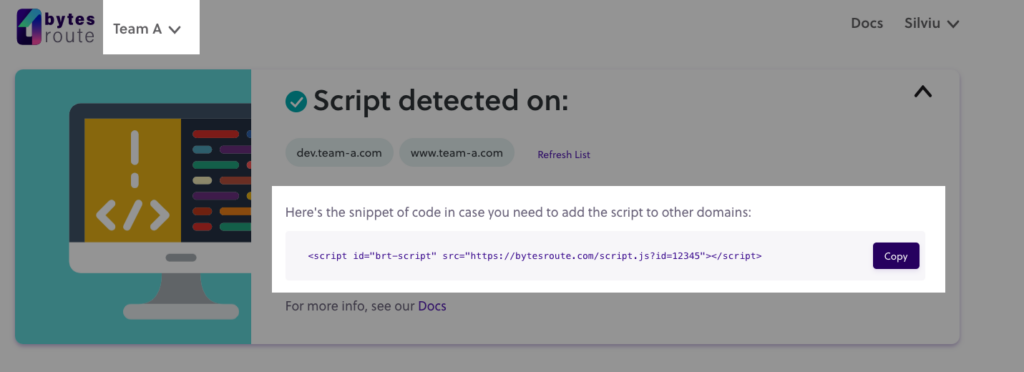Select the www.team-a.com domain chip
This screenshot has height=372, width=1024.
[x=456, y=153]
